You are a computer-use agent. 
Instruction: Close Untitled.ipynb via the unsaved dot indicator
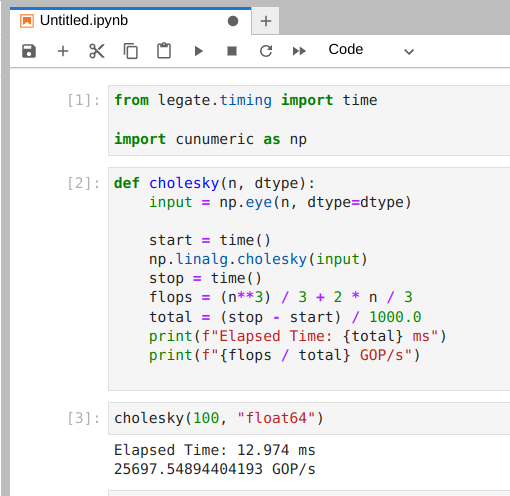click(233, 21)
